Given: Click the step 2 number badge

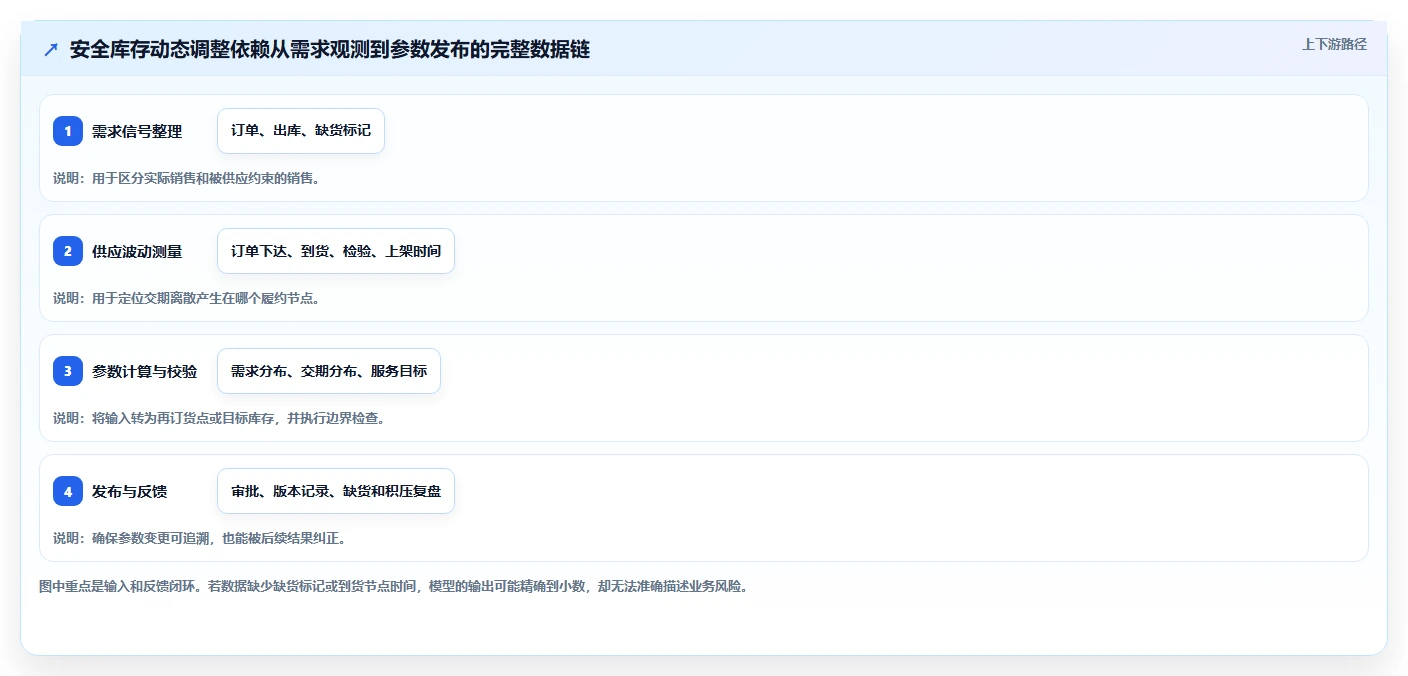Looking at the screenshot, I should [x=68, y=251].
